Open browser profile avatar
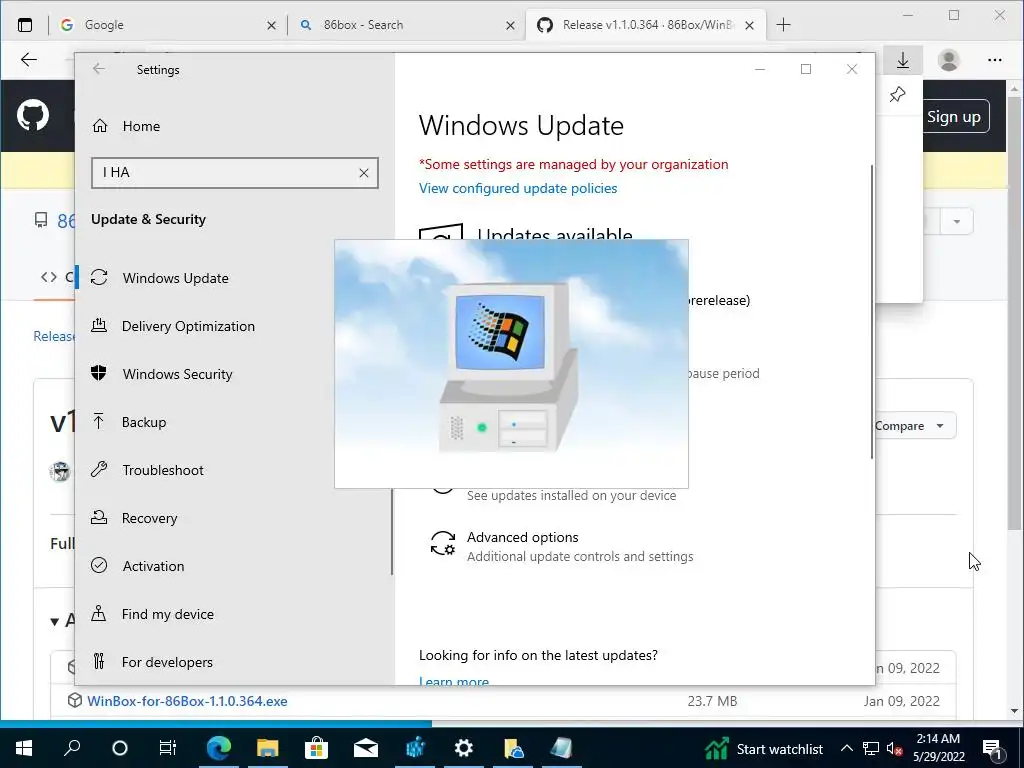 coord(948,60)
